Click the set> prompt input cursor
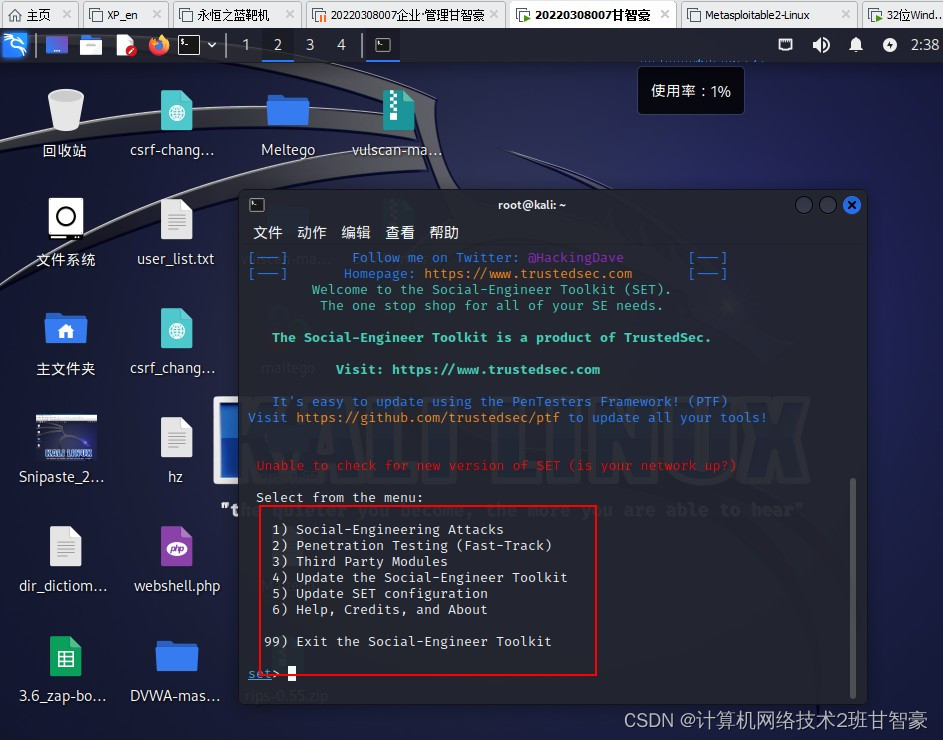 (292, 673)
